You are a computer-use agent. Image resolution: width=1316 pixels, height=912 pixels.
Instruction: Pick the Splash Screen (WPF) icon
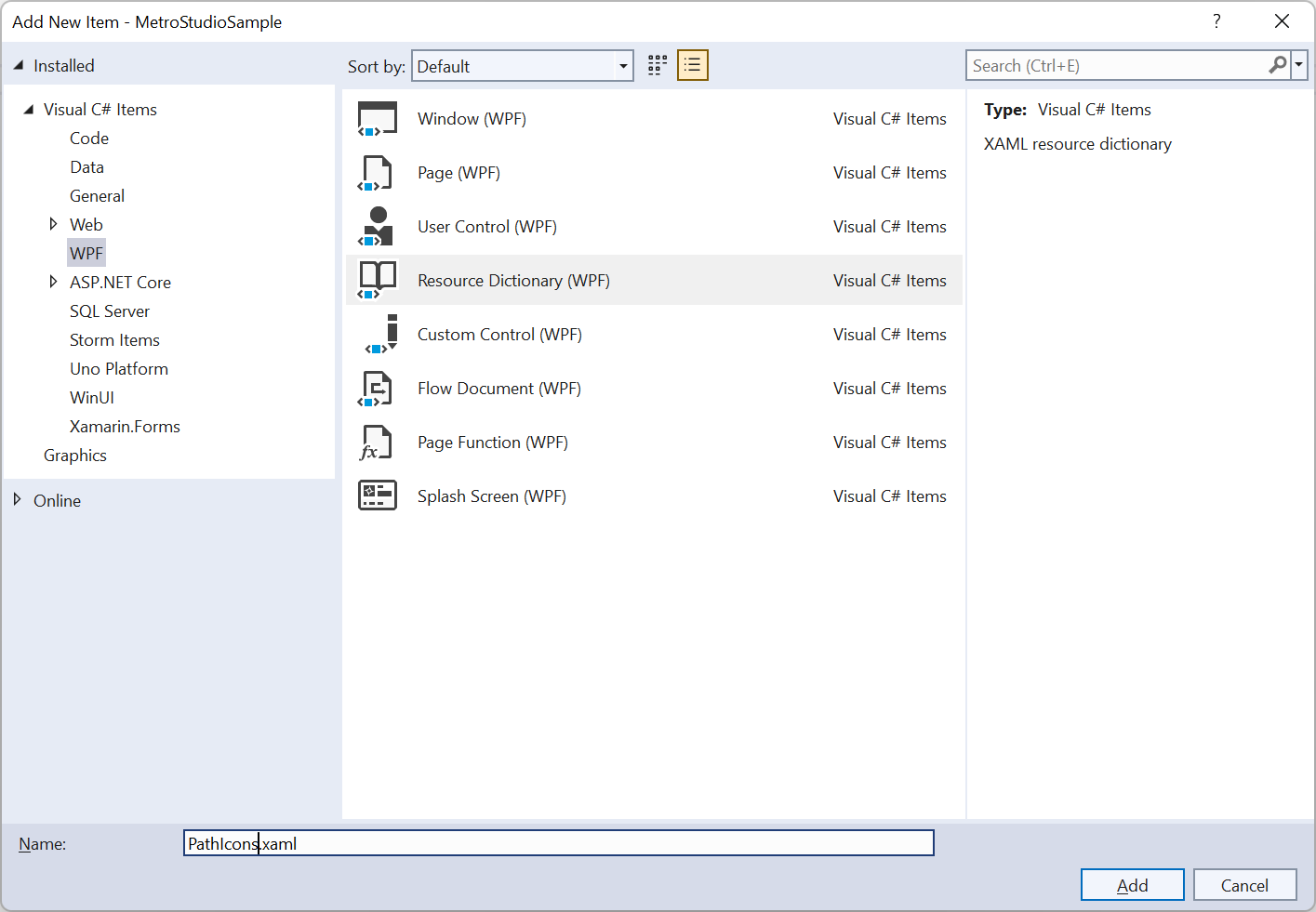378,496
